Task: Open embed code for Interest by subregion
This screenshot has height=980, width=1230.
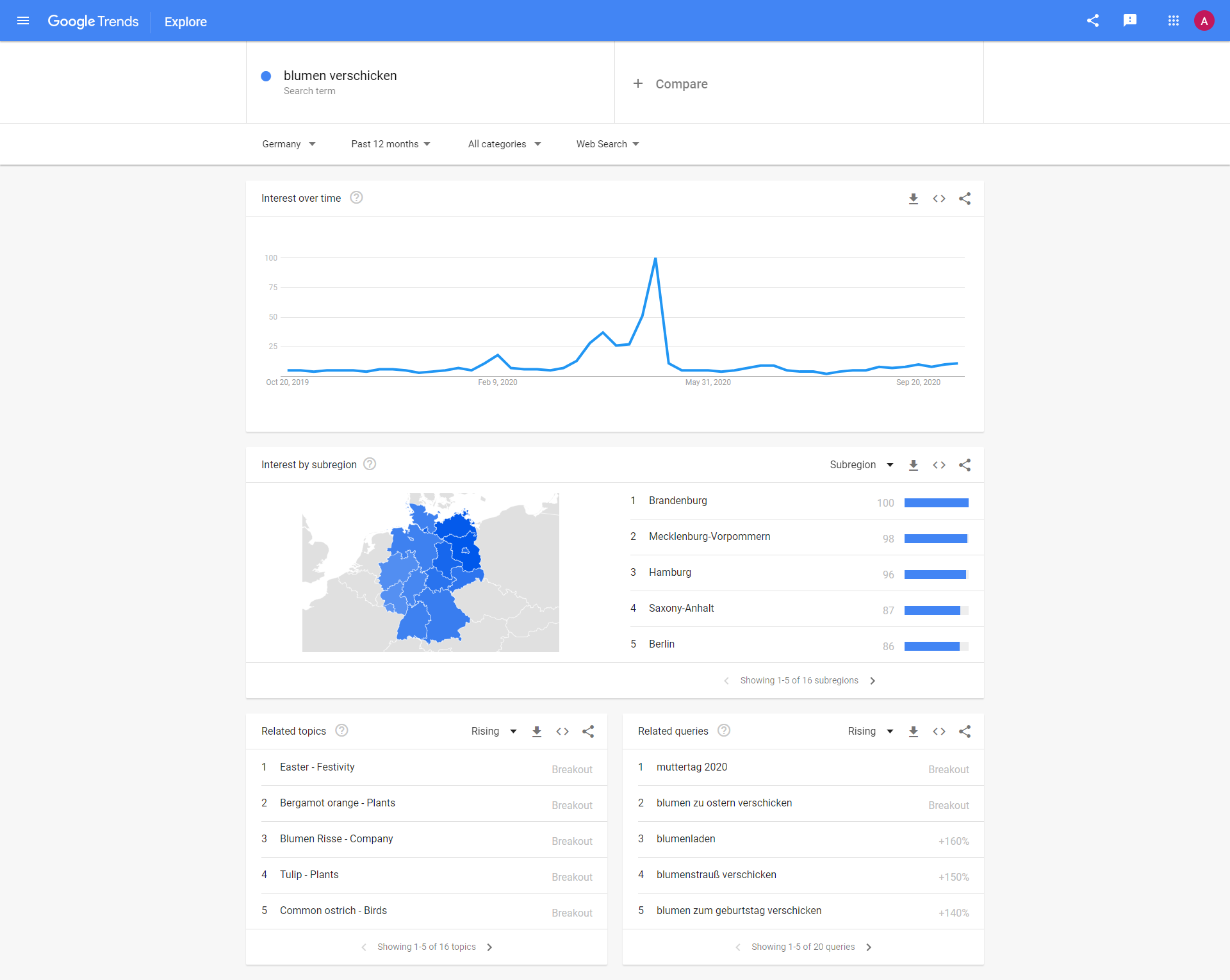Action: pyautogui.click(x=939, y=465)
